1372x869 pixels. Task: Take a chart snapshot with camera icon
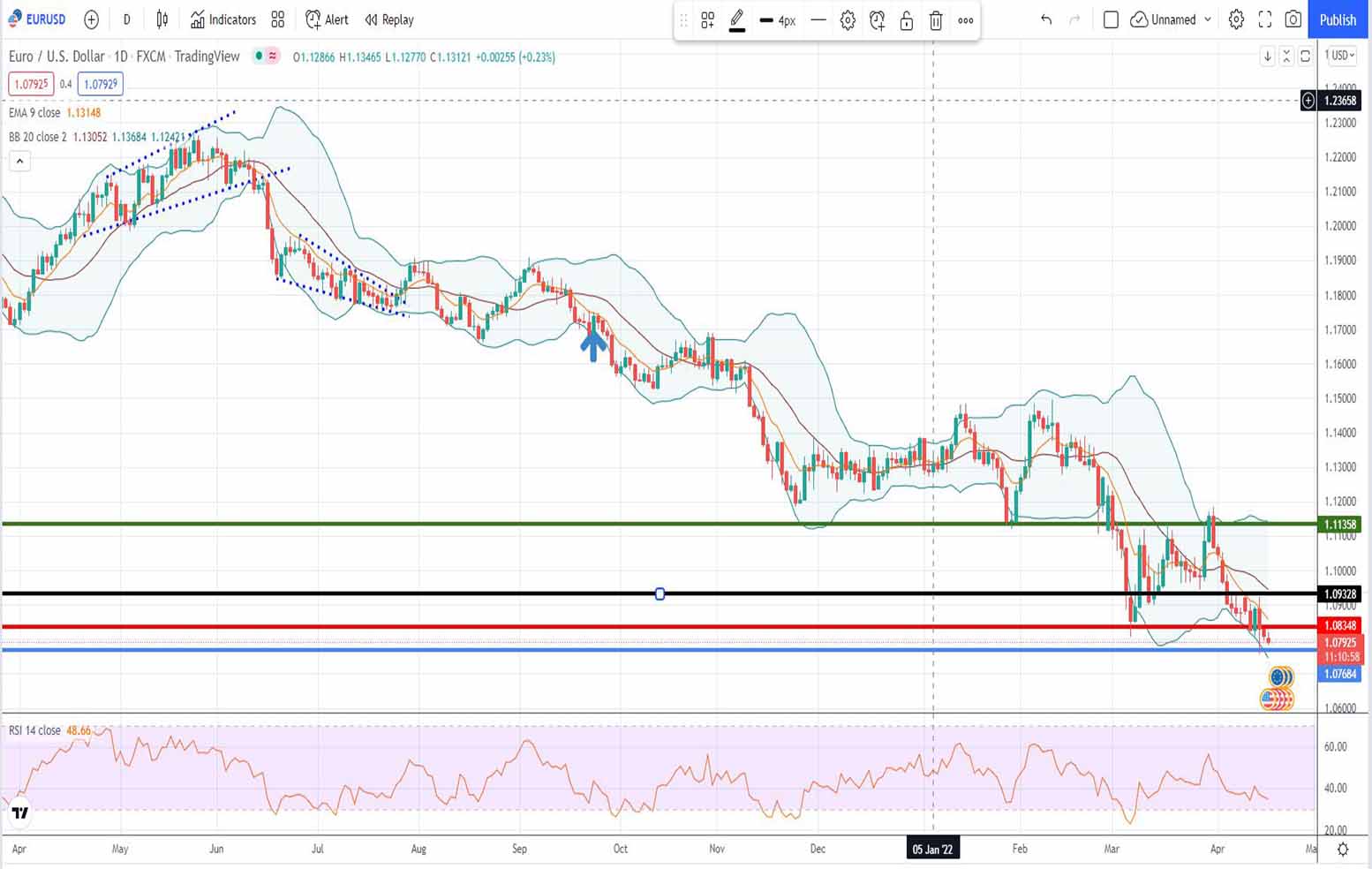(x=1293, y=19)
